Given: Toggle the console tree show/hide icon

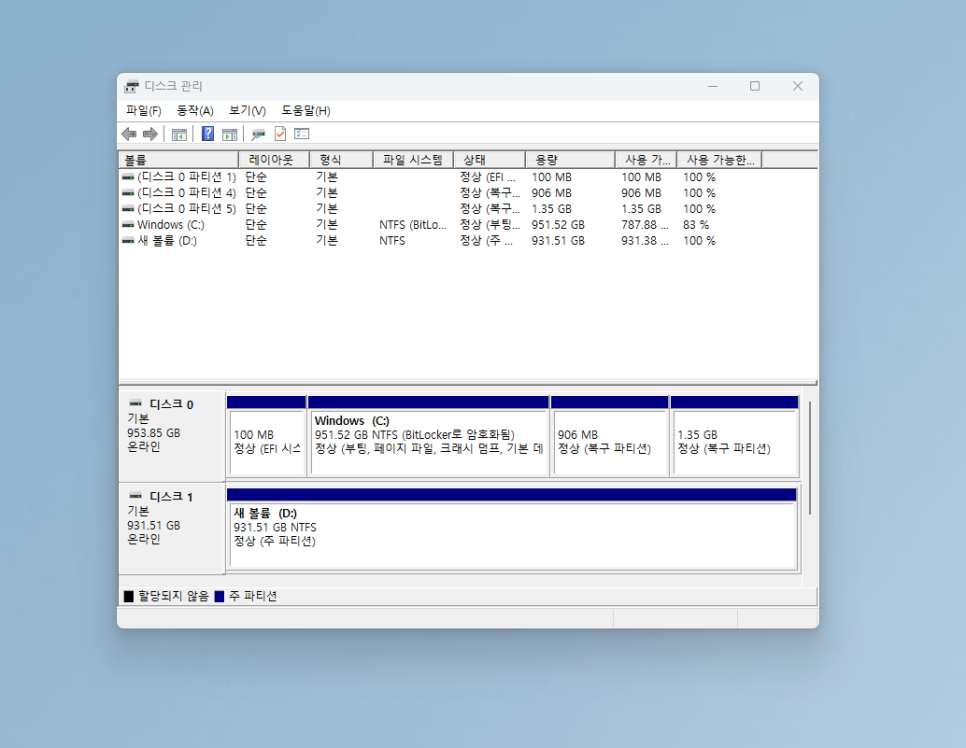Looking at the screenshot, I should click(179, 134).
